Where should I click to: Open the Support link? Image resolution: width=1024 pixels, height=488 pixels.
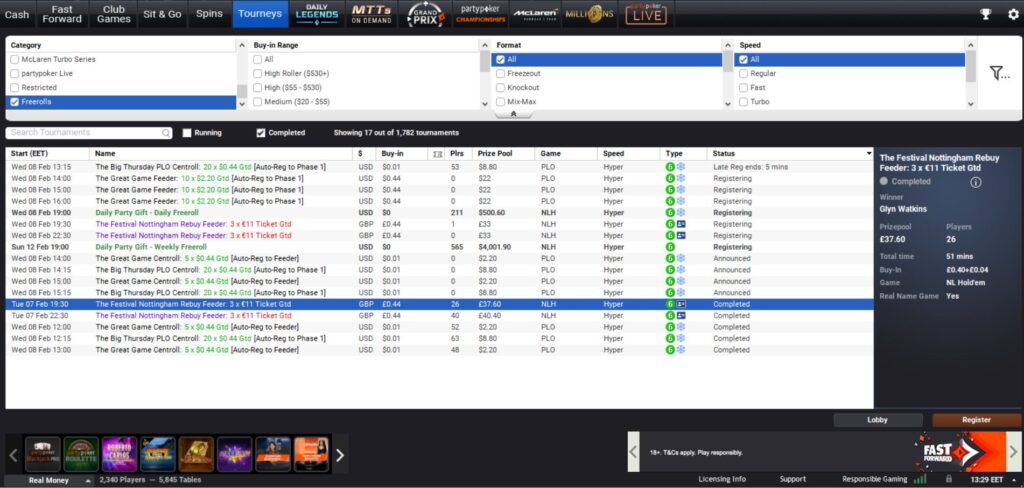point(793,479)
